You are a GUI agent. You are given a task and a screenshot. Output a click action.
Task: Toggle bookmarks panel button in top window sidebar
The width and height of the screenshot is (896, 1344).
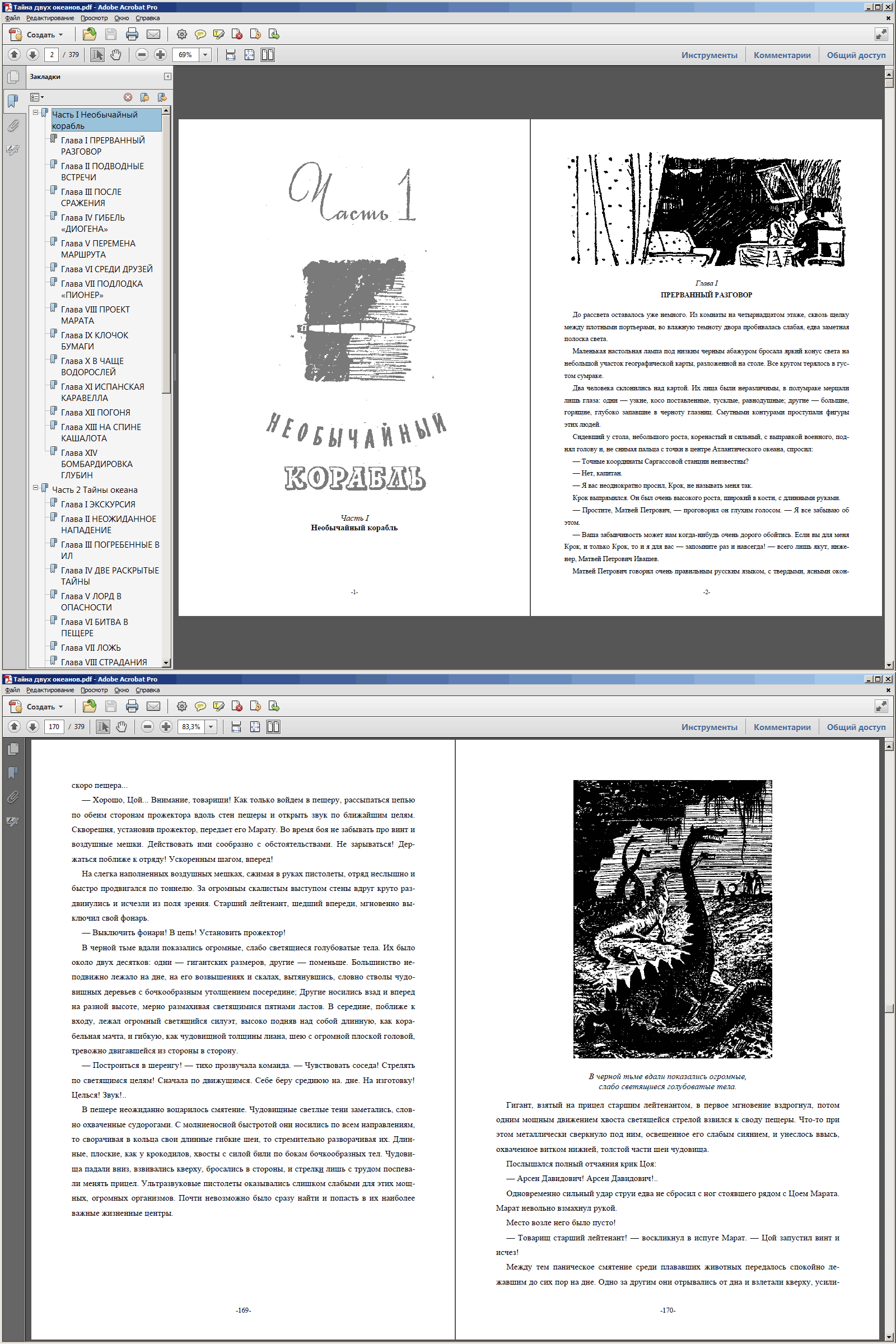pyautogui.click(x=12, y=101)
